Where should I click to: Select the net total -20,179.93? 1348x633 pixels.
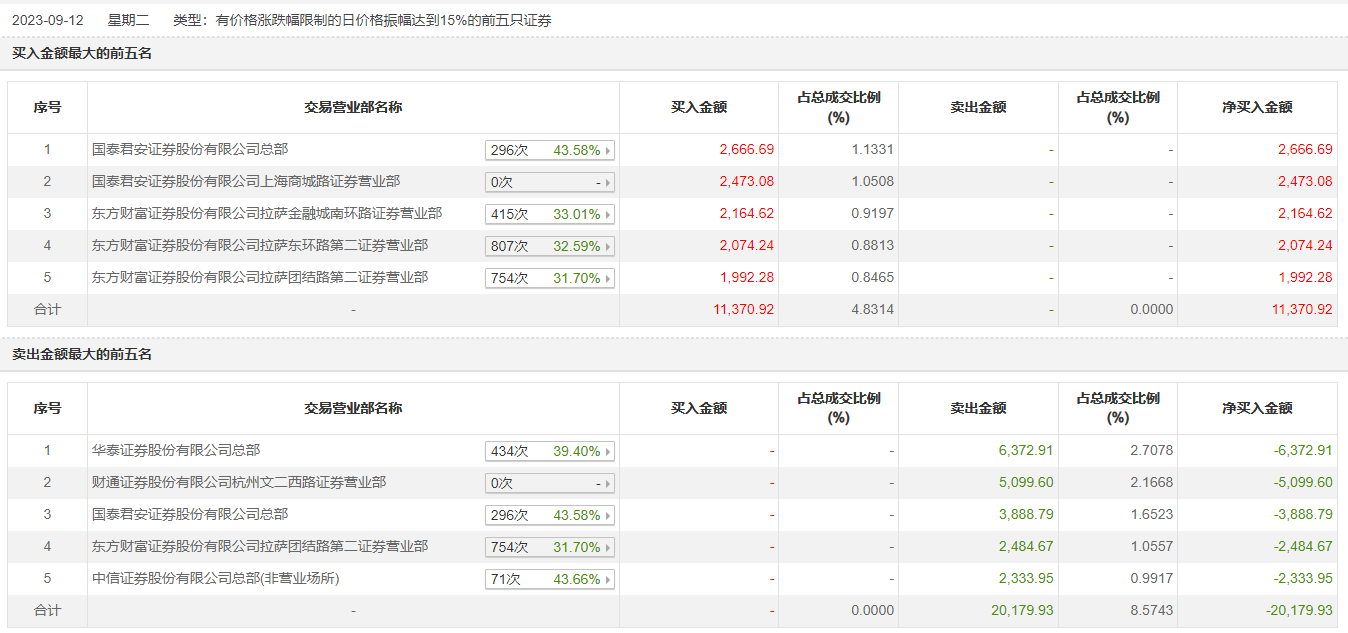tap(1300, 611)
